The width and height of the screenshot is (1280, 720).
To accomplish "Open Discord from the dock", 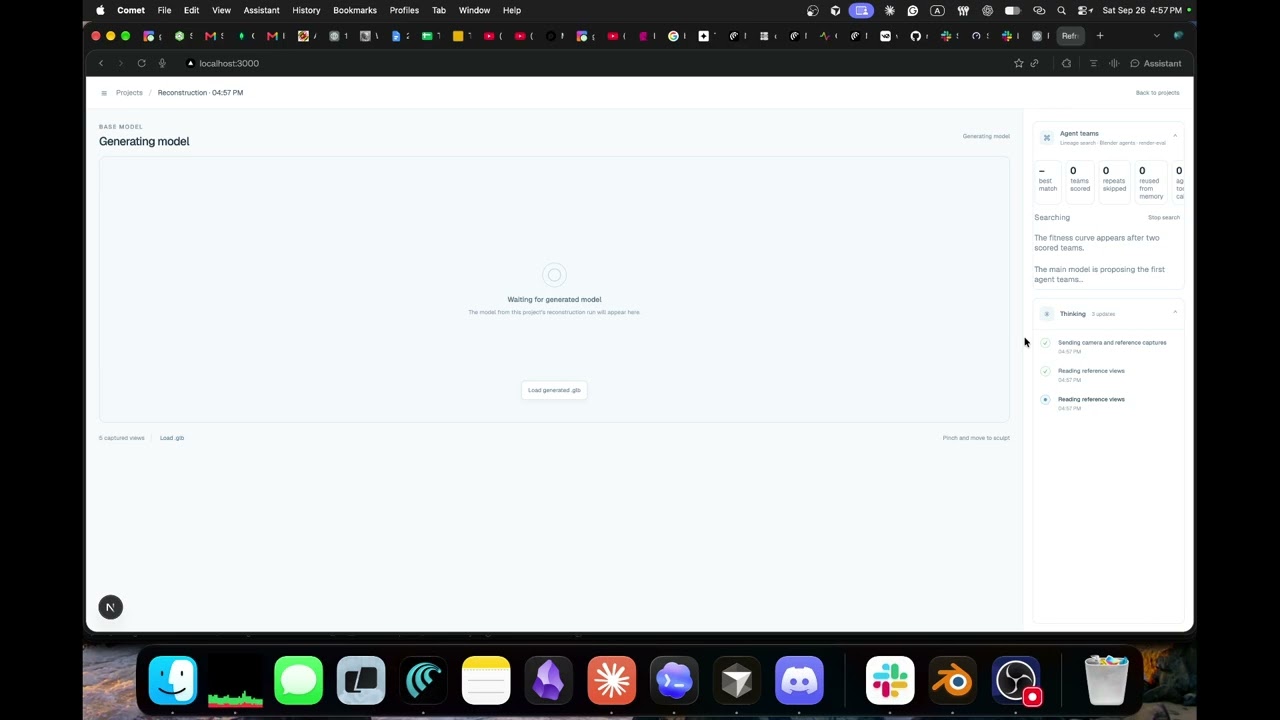I will [x=799, y=681].
